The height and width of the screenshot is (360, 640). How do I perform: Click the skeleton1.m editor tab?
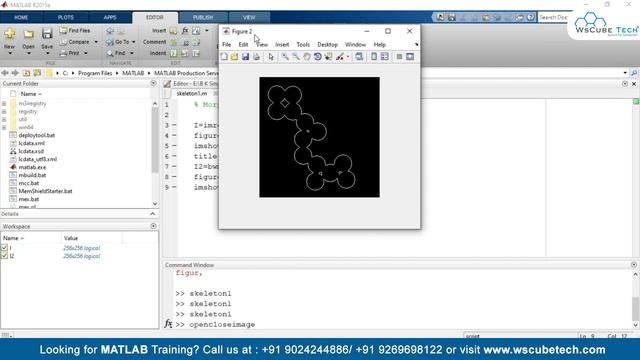click(192, 93)
